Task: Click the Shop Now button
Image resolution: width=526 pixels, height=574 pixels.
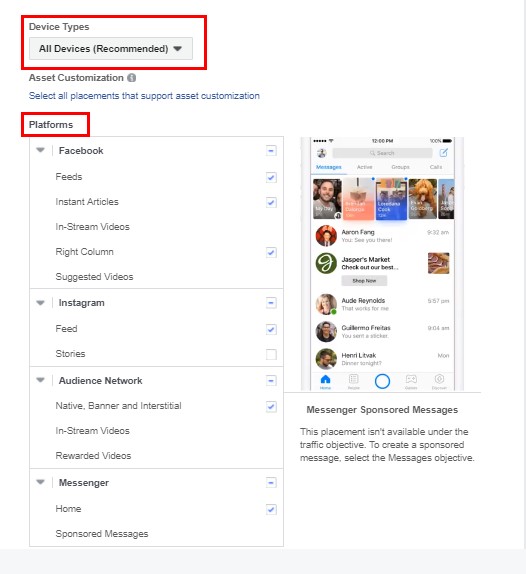Action: click(364, 281)
